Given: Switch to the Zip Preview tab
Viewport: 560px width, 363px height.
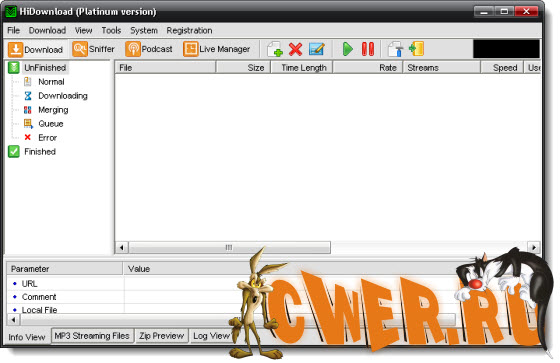Looking at the screenshot, I should 161,336.
